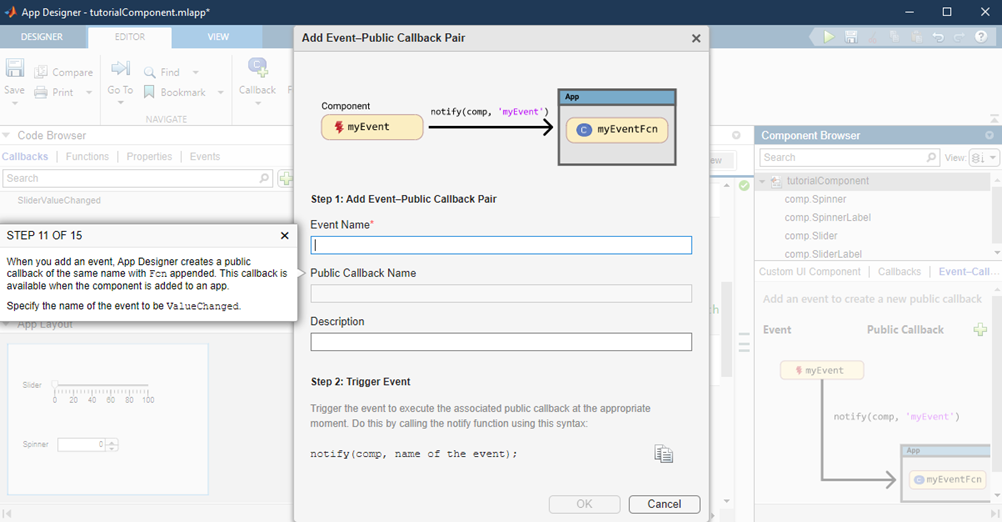Close the Add Event–Public Callback Pair dialog

[x=696, y=38]
